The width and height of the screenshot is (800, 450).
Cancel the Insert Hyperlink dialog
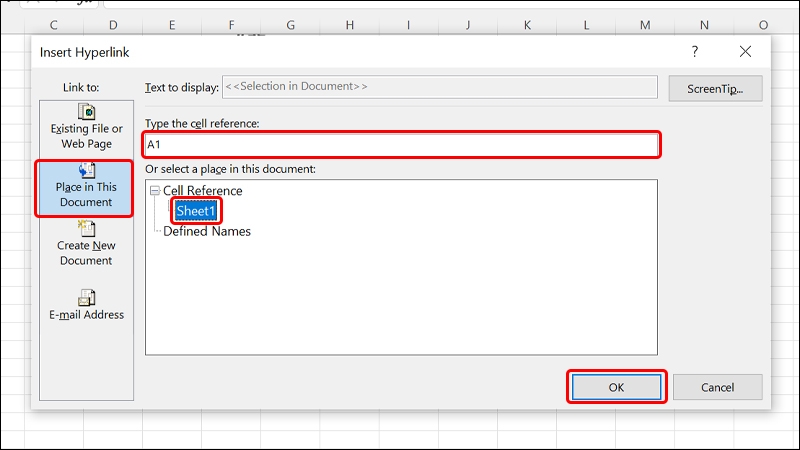coord(717,387)
